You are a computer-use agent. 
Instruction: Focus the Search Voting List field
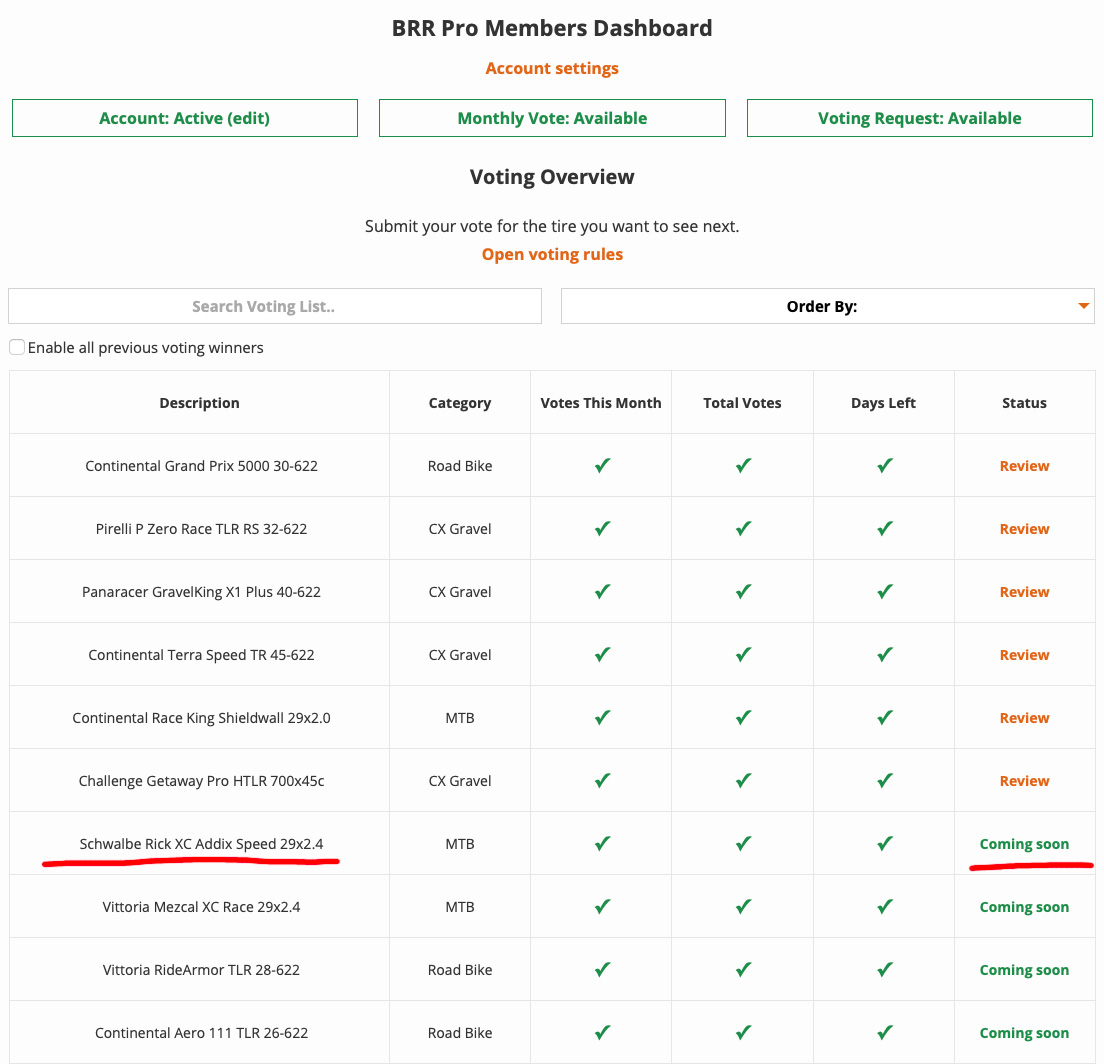pos(275,307)
